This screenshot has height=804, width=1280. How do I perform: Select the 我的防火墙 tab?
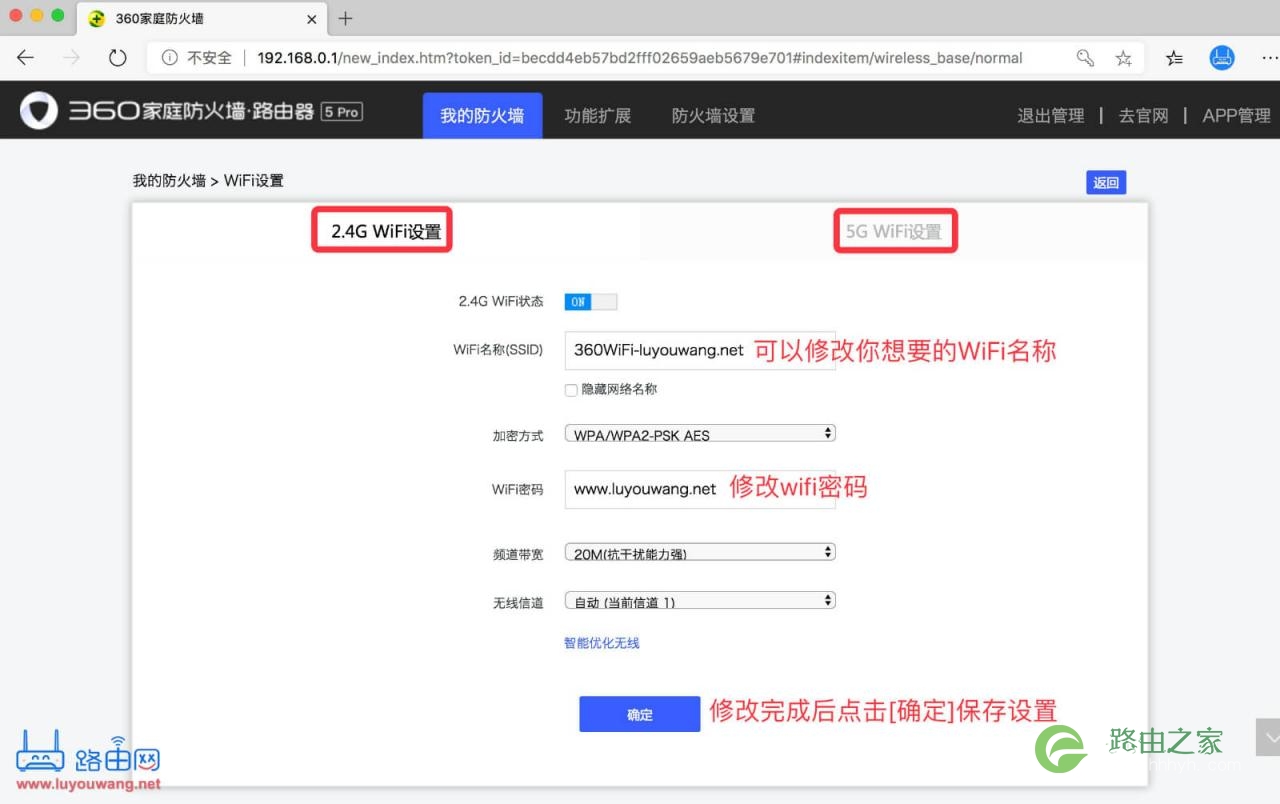pyautogui.click(x=482, y=115)
